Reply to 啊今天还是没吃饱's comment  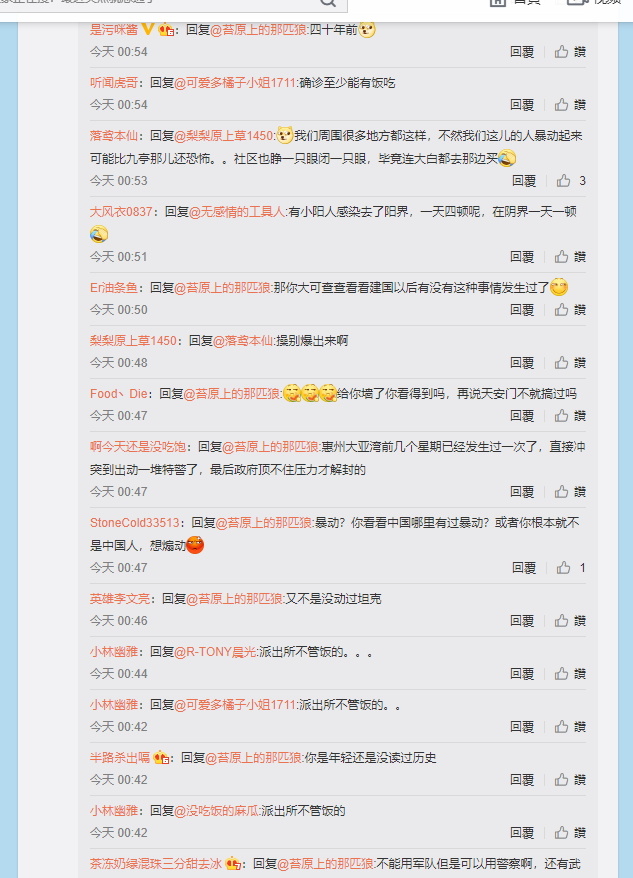pos(522,492)
